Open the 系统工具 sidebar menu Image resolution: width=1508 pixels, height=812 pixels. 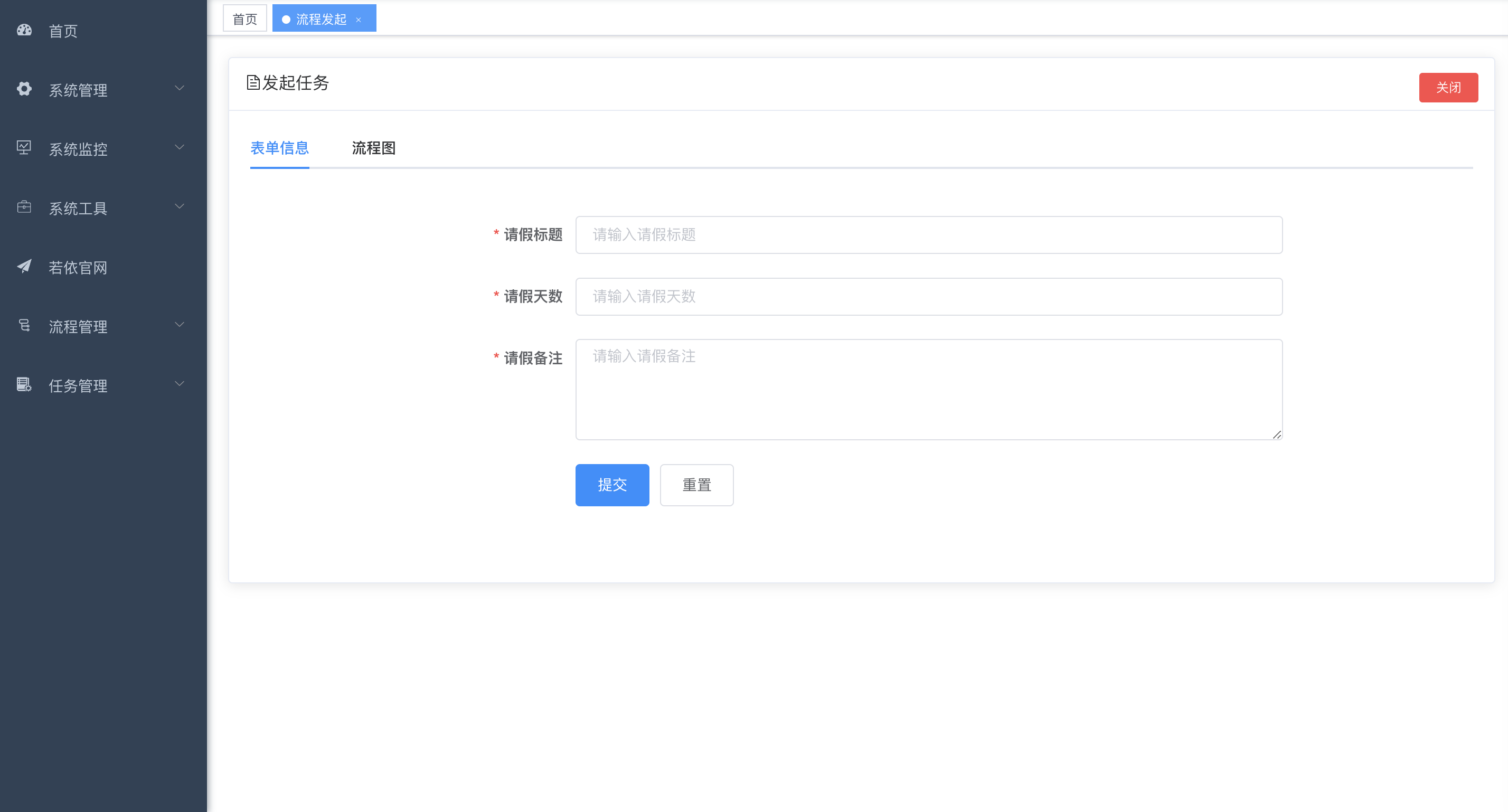pyautogui.click(x=103, y=207)
